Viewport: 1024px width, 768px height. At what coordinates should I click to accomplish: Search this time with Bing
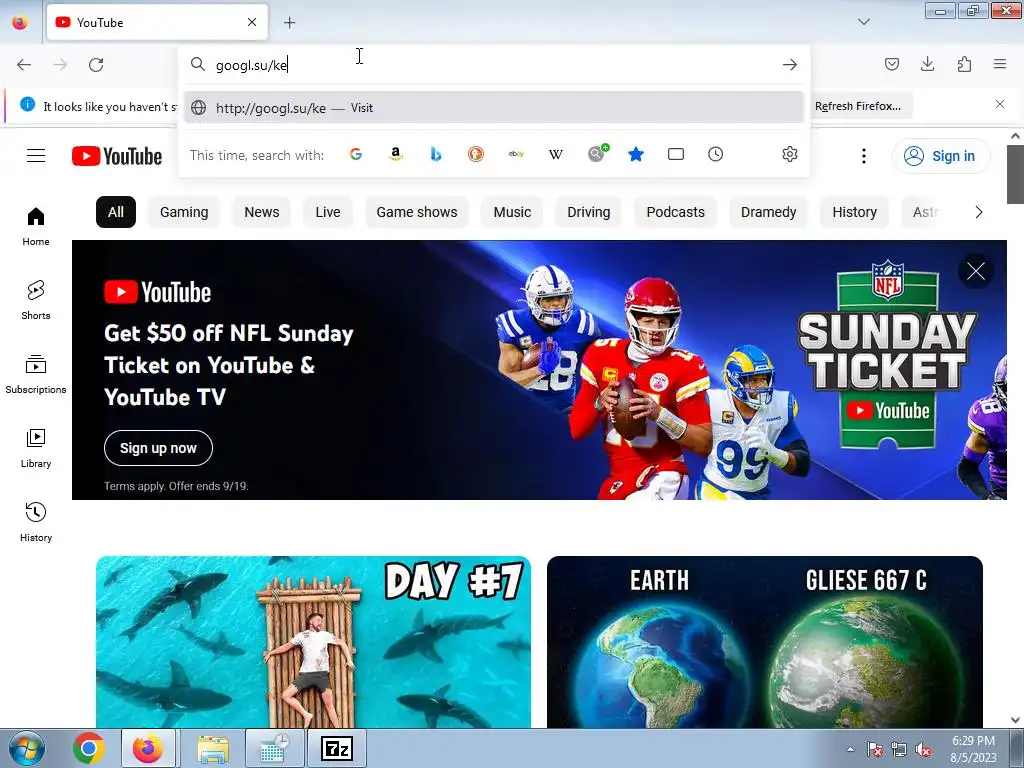click(x=436, y=154)
